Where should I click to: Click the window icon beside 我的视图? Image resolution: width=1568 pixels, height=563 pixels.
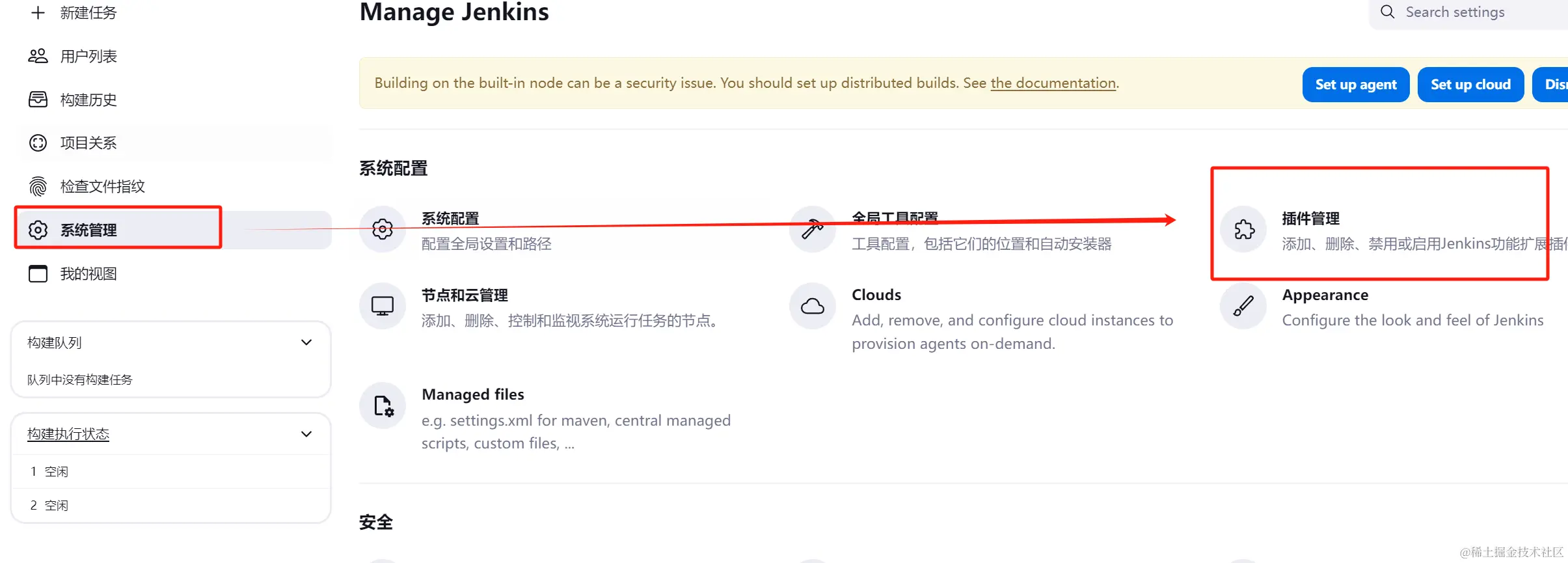click(38, 273)
